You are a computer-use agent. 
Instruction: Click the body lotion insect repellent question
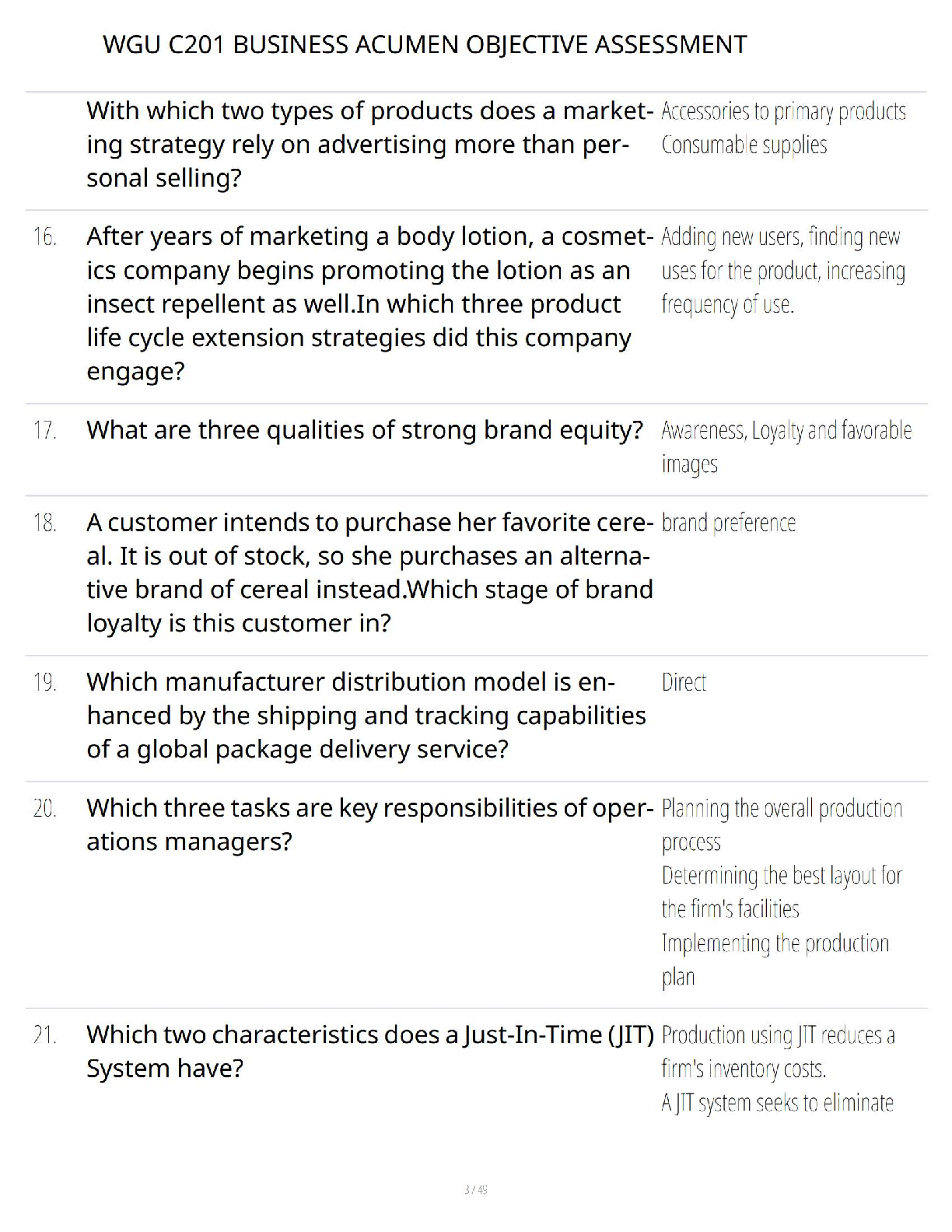point(369,303)
